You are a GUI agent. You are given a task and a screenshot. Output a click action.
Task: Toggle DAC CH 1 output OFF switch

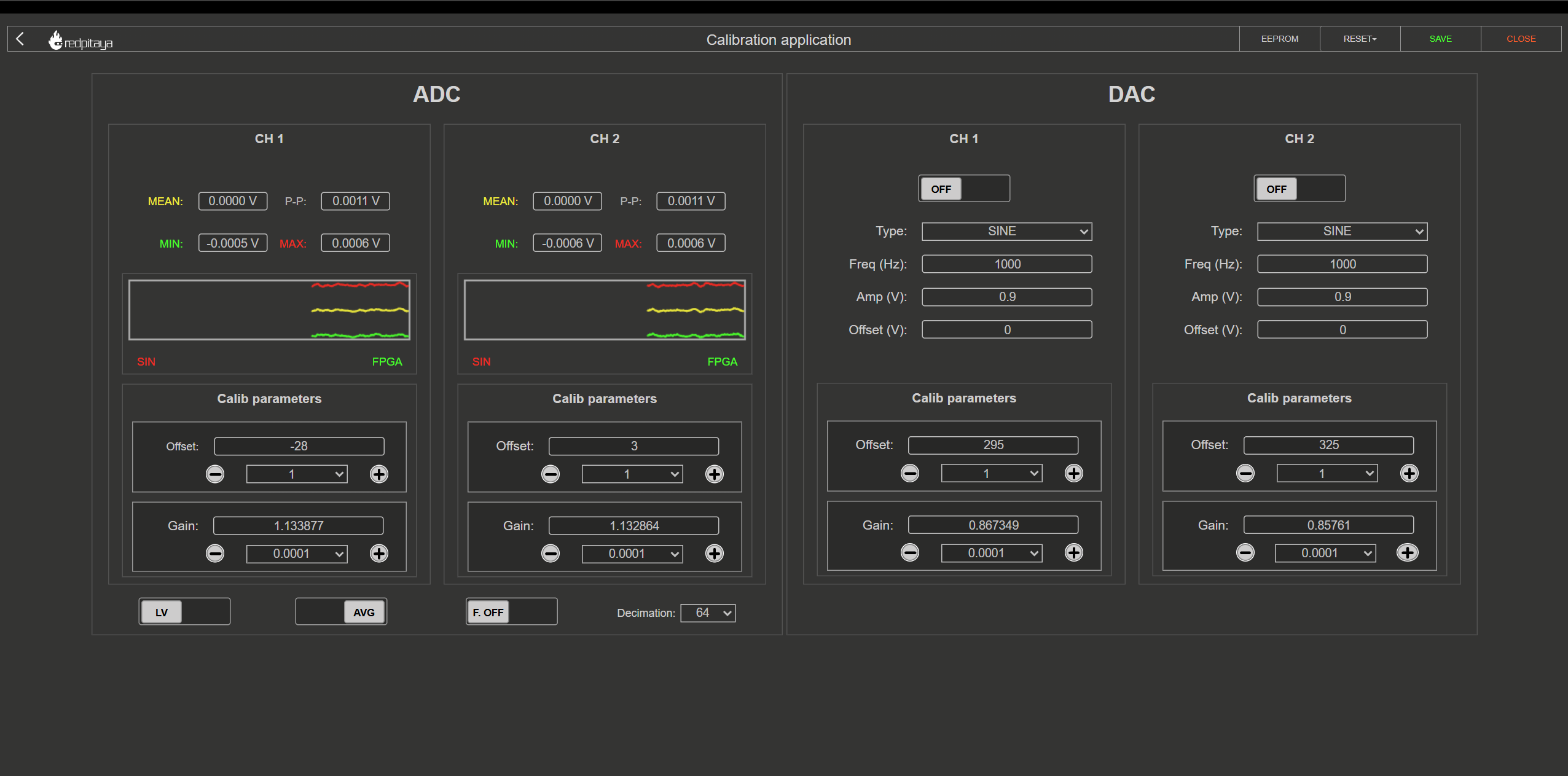tap(964, 189)
